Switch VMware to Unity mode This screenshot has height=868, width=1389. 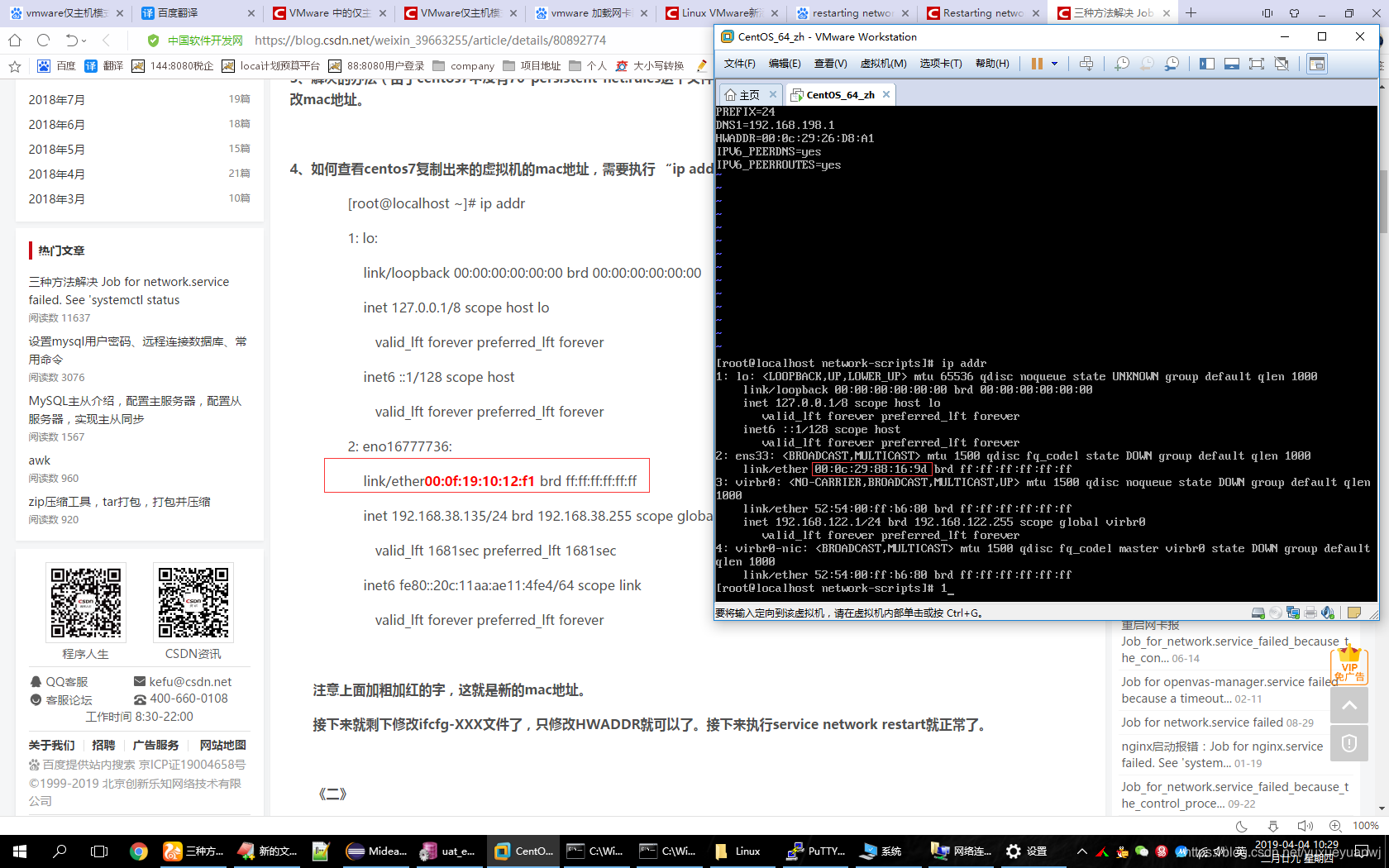click(1282, 64)
